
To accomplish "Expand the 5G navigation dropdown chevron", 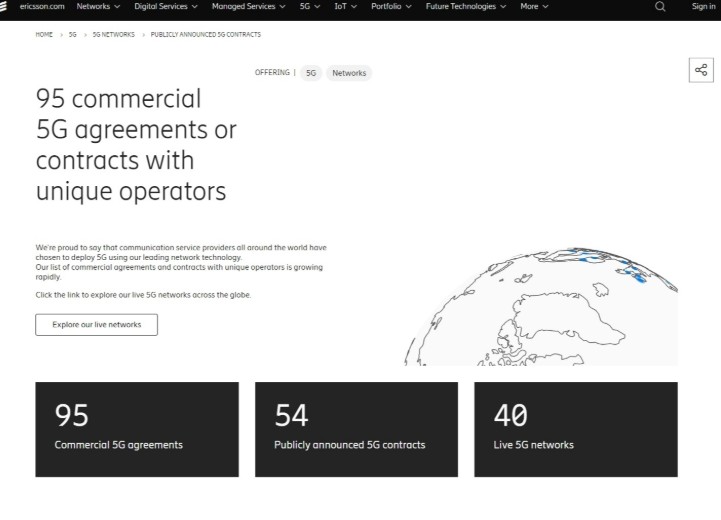I will [x=317, y=7].
